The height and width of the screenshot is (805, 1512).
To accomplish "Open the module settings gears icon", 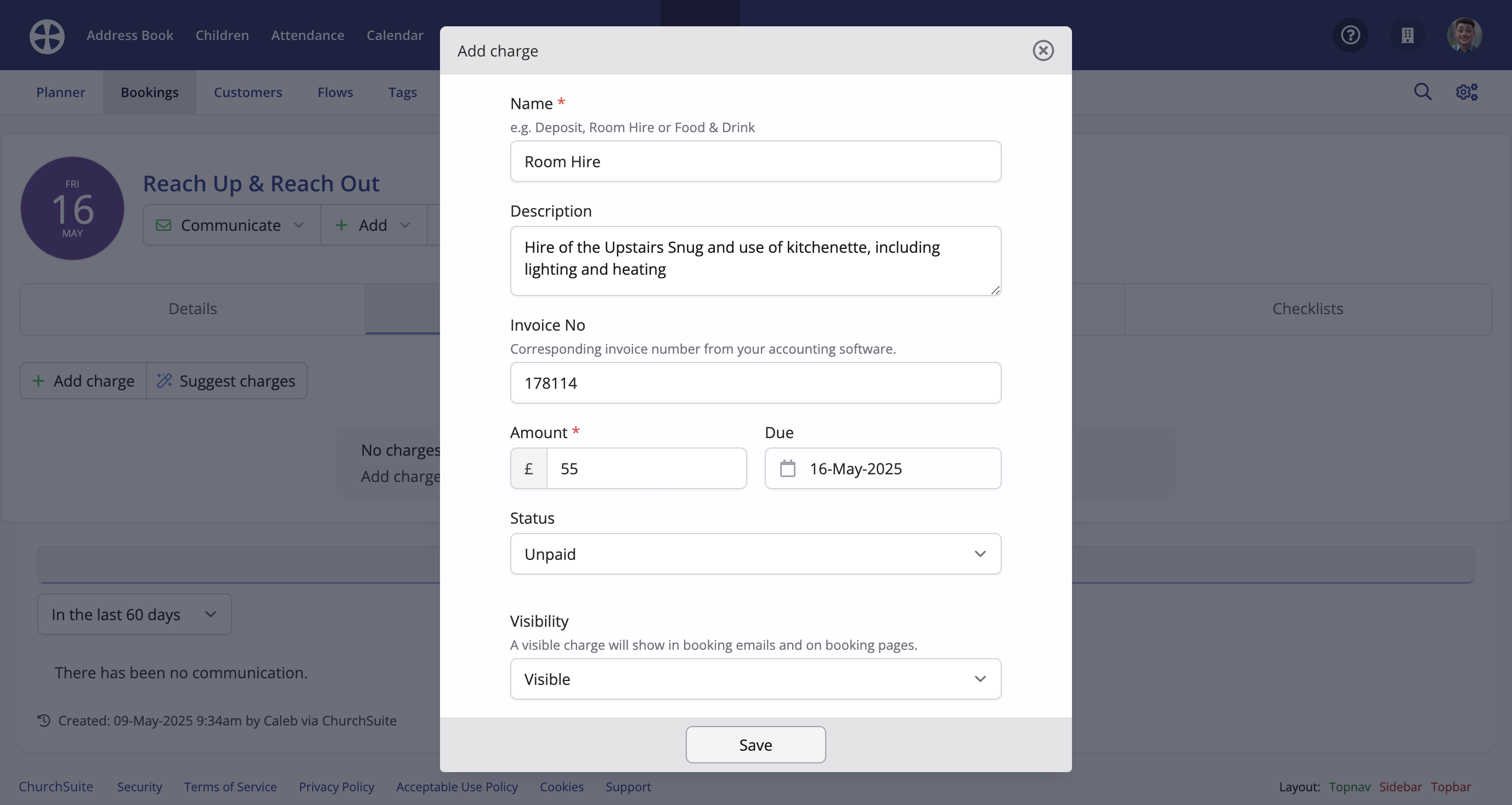I will point(1467,92).
